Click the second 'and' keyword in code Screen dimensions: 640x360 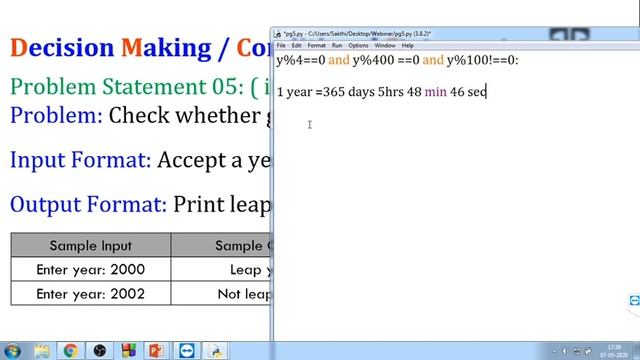[x=433, y=60]
